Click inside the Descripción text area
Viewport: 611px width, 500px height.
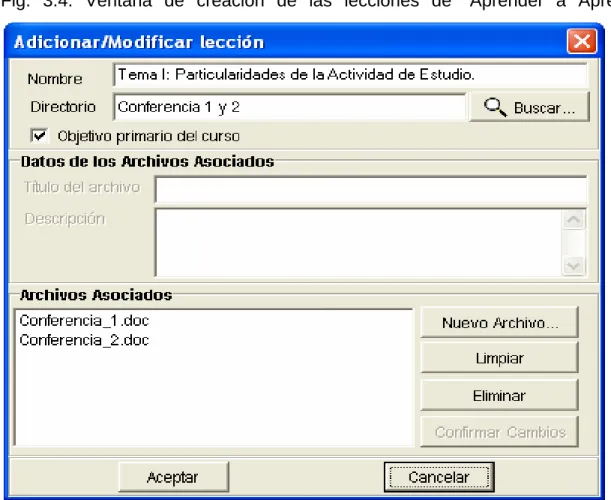point(358,242)
